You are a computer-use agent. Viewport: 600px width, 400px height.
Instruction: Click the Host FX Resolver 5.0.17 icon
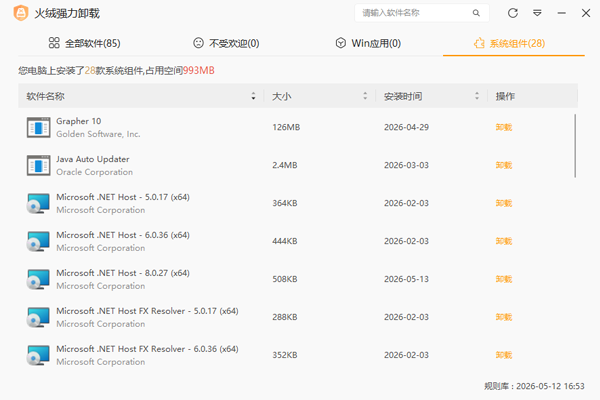point(38,317)
